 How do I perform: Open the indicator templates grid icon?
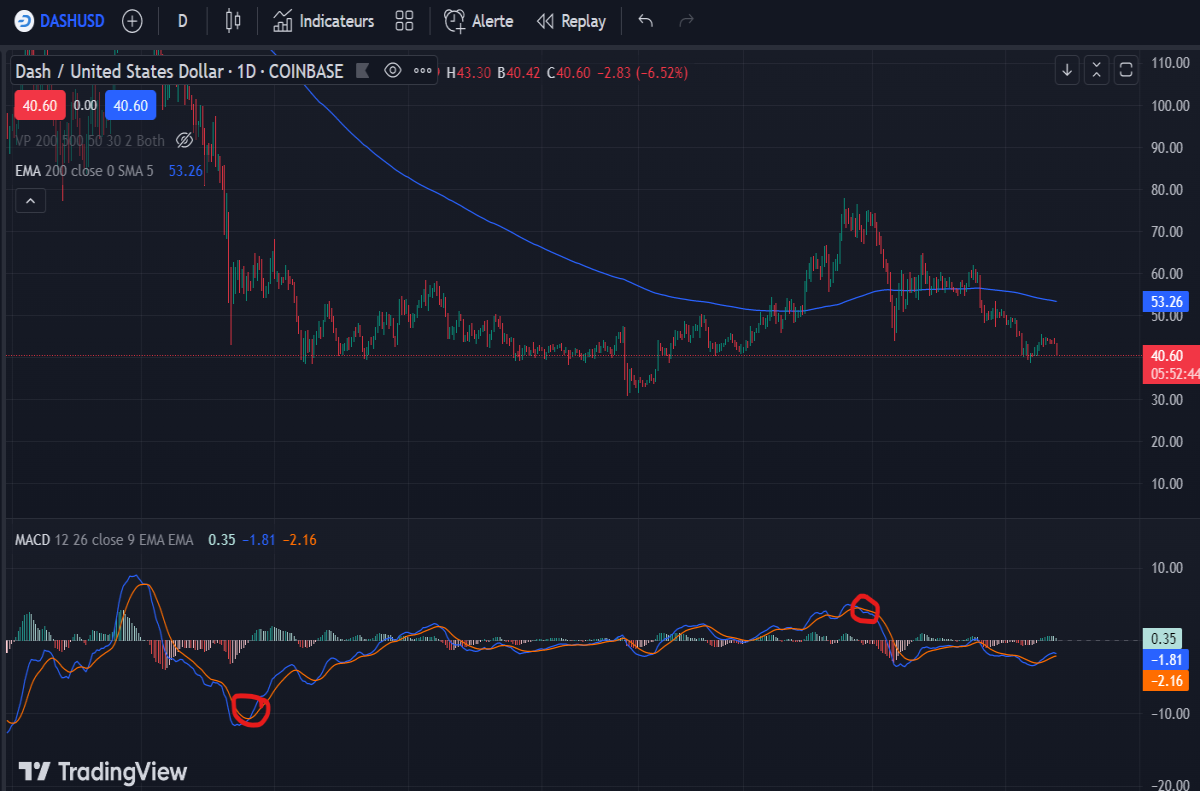[x=404, y=21]
